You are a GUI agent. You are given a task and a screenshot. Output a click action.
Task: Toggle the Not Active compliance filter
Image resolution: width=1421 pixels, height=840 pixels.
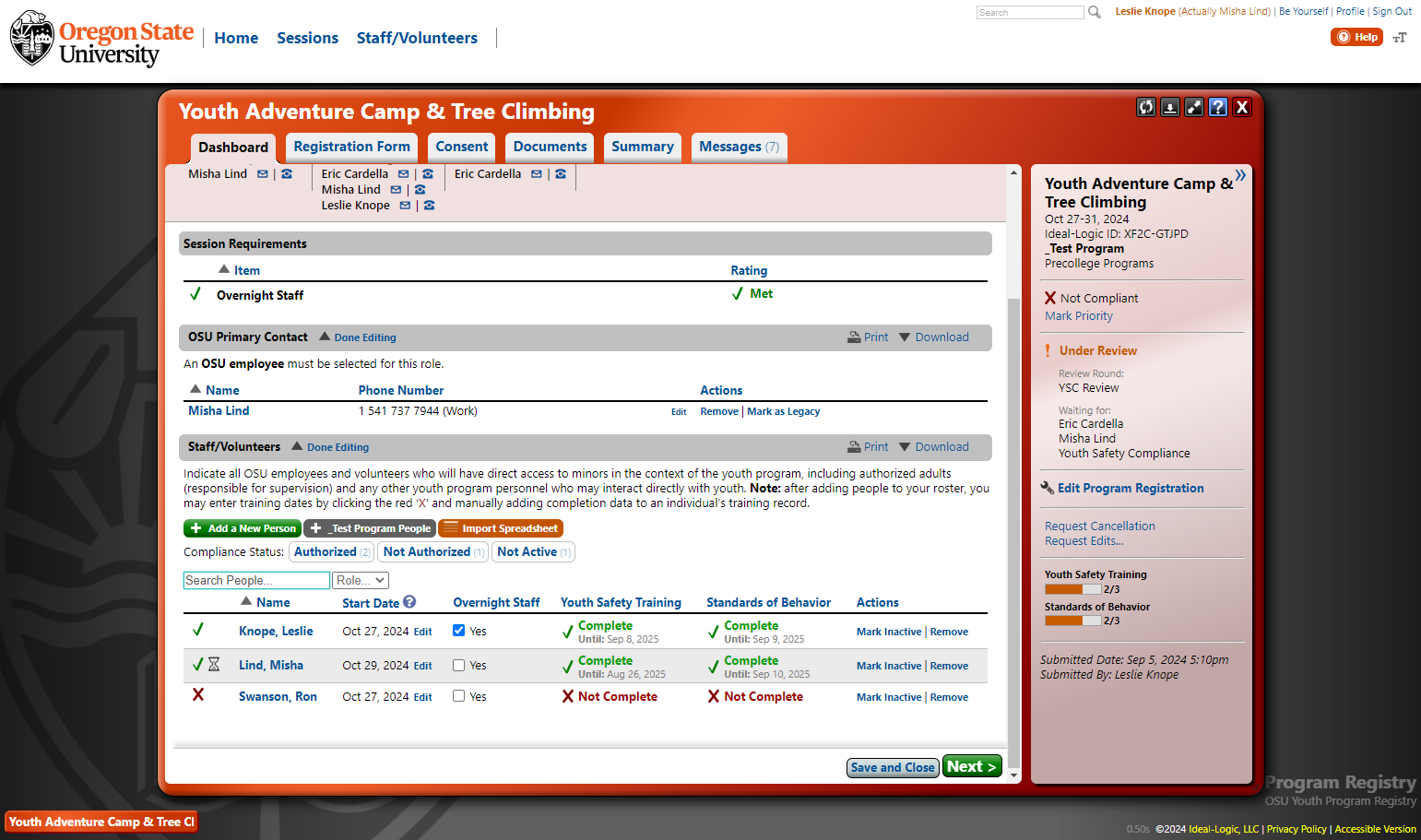pos(534,552)
